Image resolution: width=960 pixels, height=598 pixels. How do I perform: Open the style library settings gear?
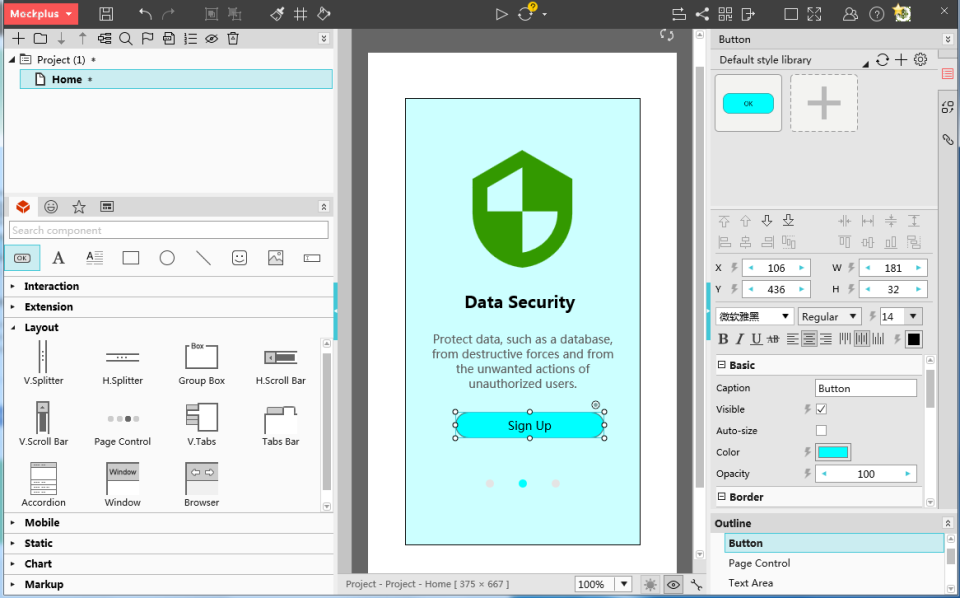(920, 59)
